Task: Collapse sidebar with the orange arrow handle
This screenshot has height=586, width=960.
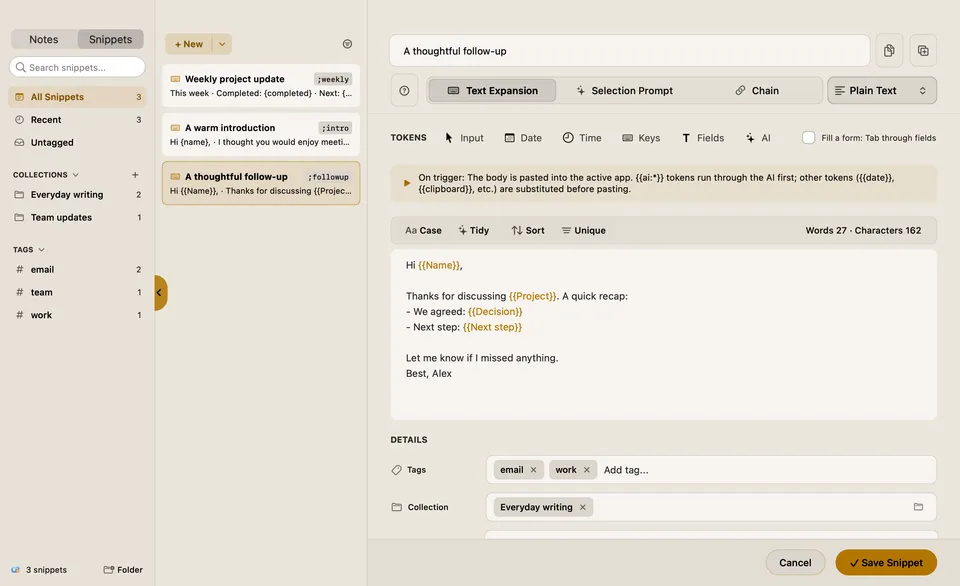Action: 160,293
